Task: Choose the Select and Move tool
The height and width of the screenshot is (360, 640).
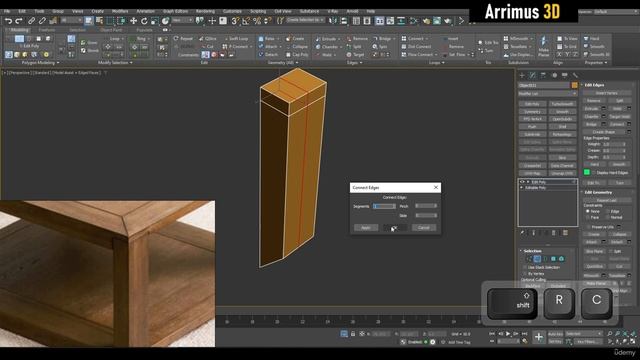Action: pyautogui.click(x=133, y=21)
